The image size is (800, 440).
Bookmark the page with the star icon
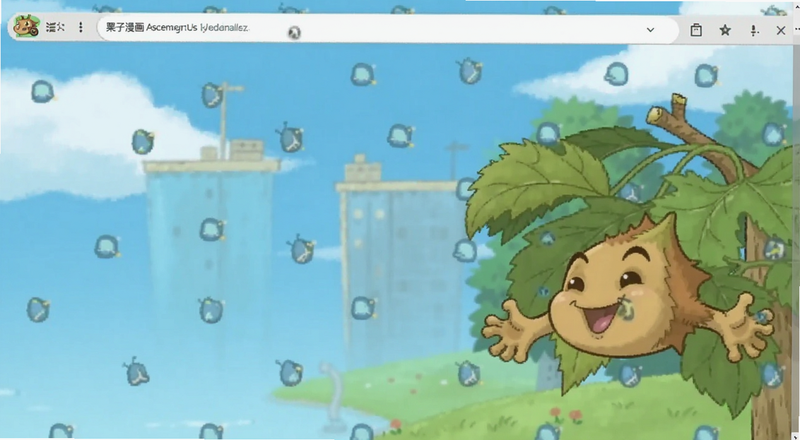(725, 30)
